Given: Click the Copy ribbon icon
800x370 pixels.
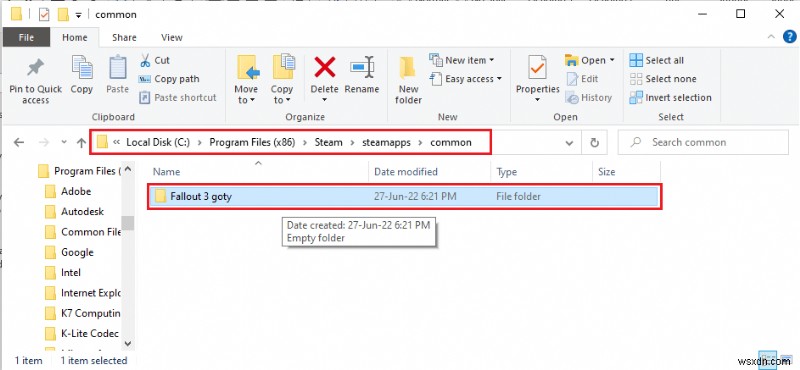Looking at the screenshot, I should click(82, 68).
